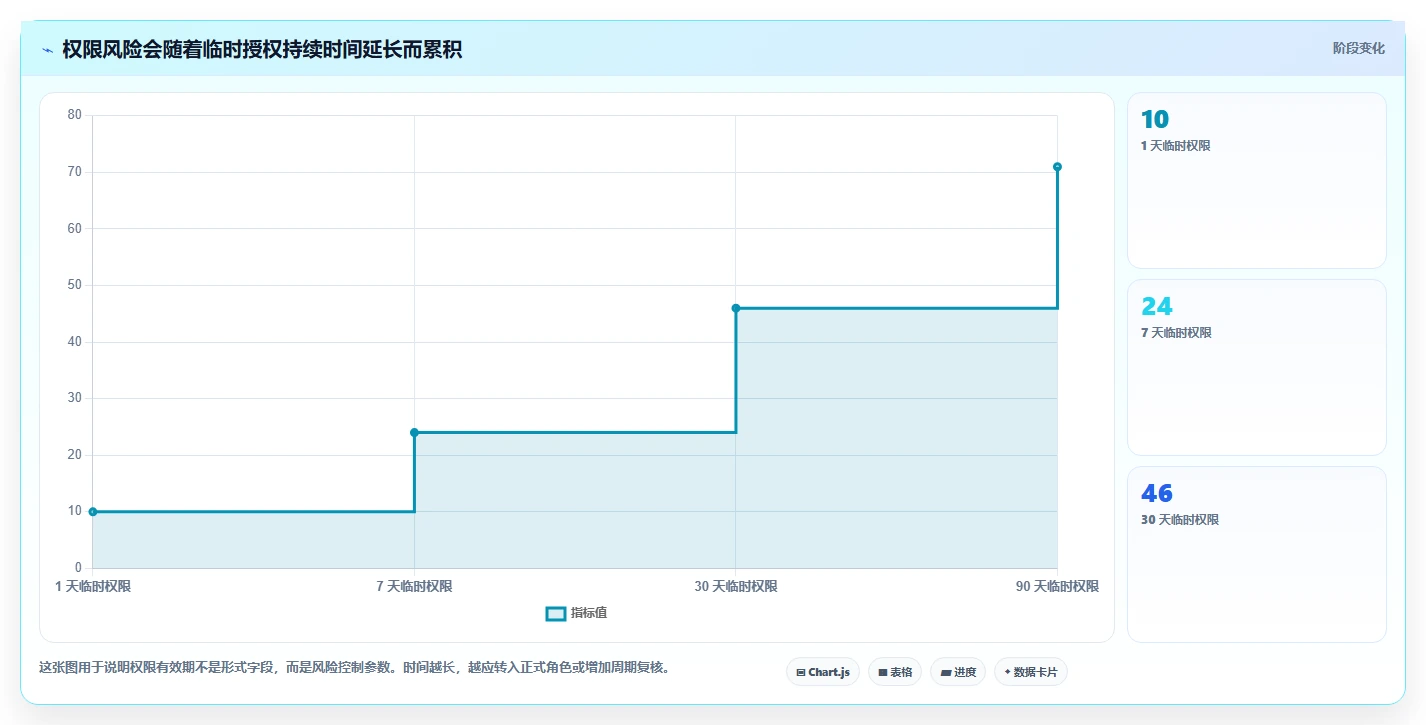Click the x-axis label 30 天临时权限
Image resolution: width=1426 pixels, height=725 pixels.
[736, 587]
